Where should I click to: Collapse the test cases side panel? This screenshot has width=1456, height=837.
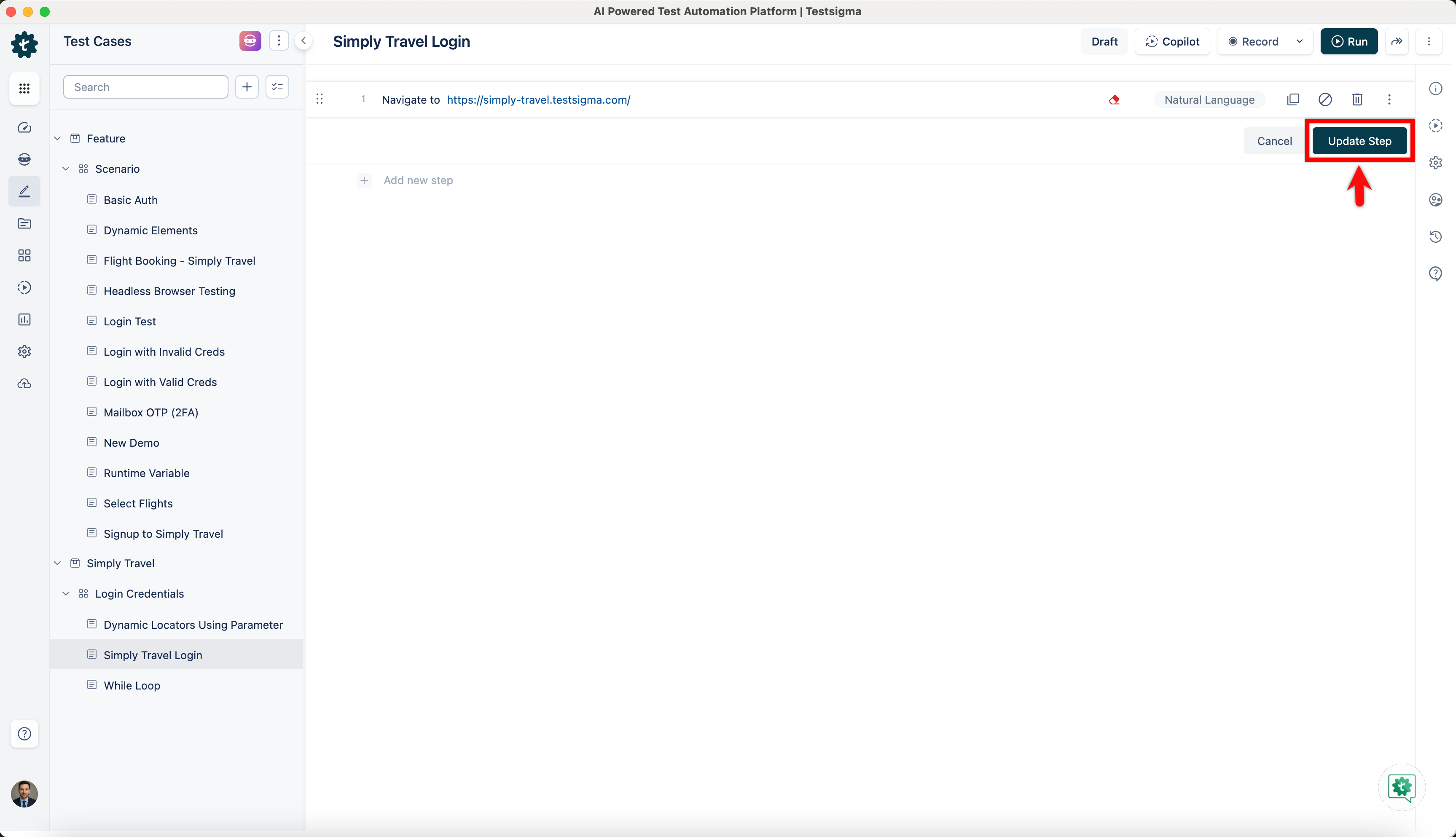[x=304, y=41]
